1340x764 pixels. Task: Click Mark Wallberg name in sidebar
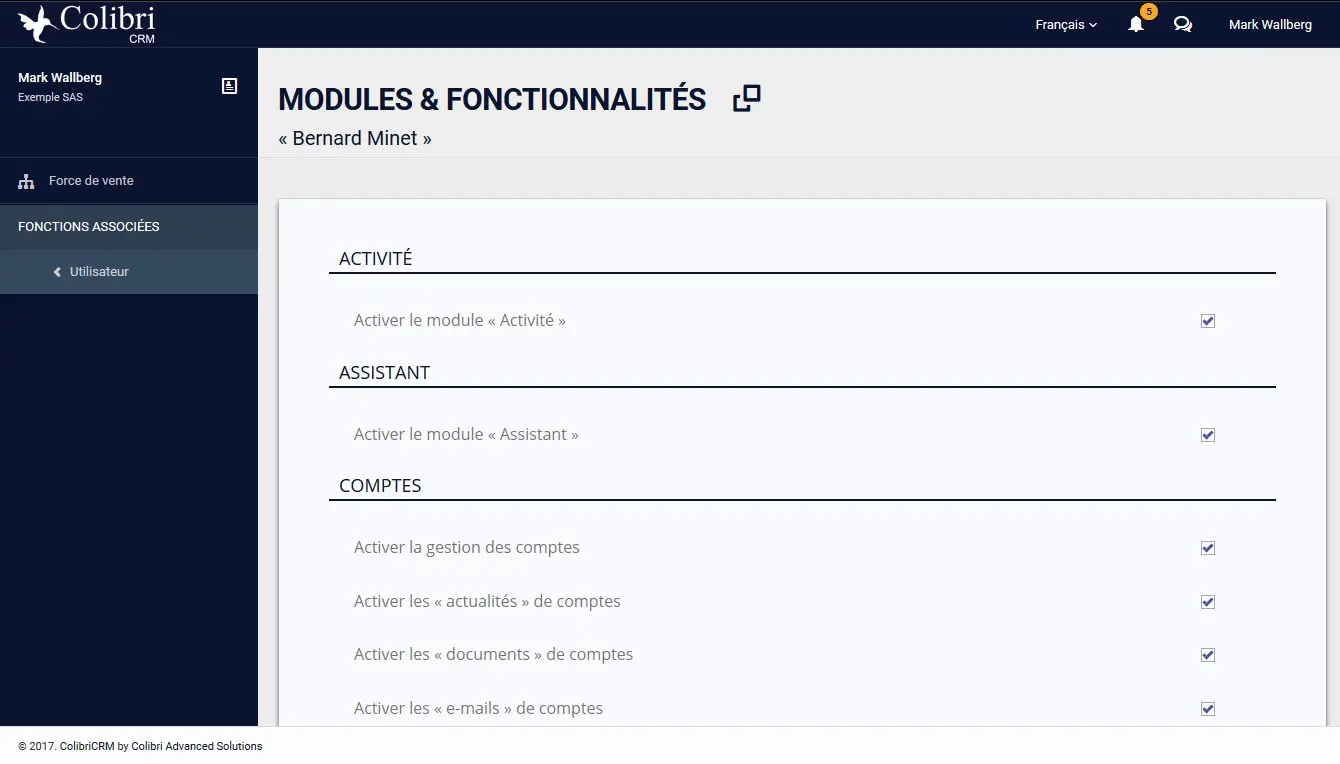click(x=60, y=78)
